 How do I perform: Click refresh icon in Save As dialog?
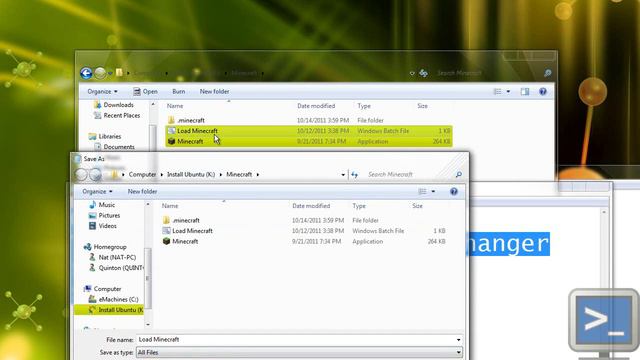(x=354, y=175)
